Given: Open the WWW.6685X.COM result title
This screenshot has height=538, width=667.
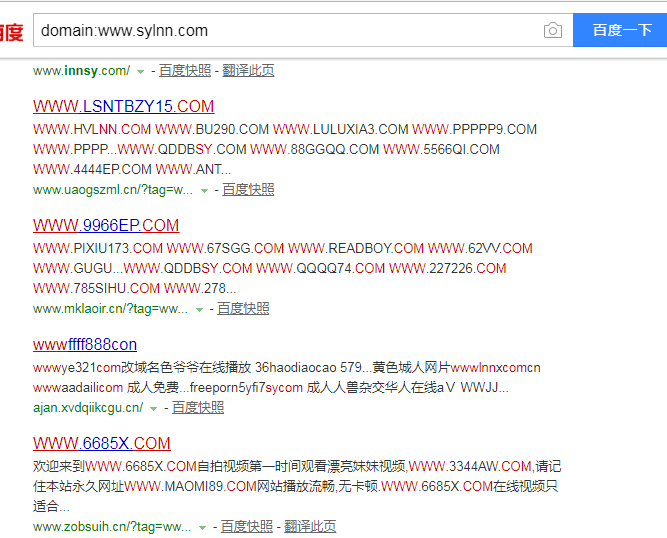Looking at the screenshot, I should click(x=102, y=443).
